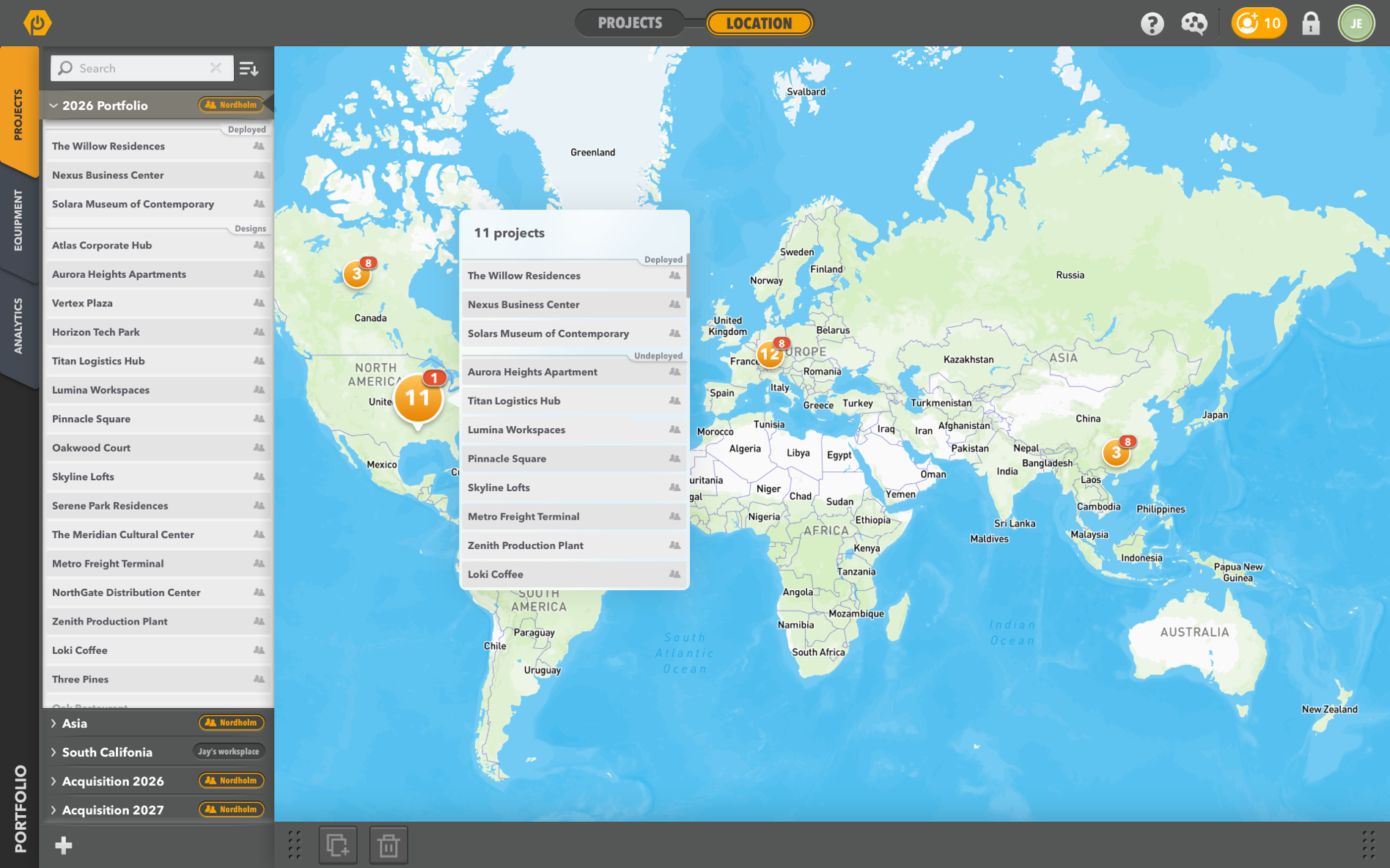
Task: Open the Equipment side tab
Action: 18,220
